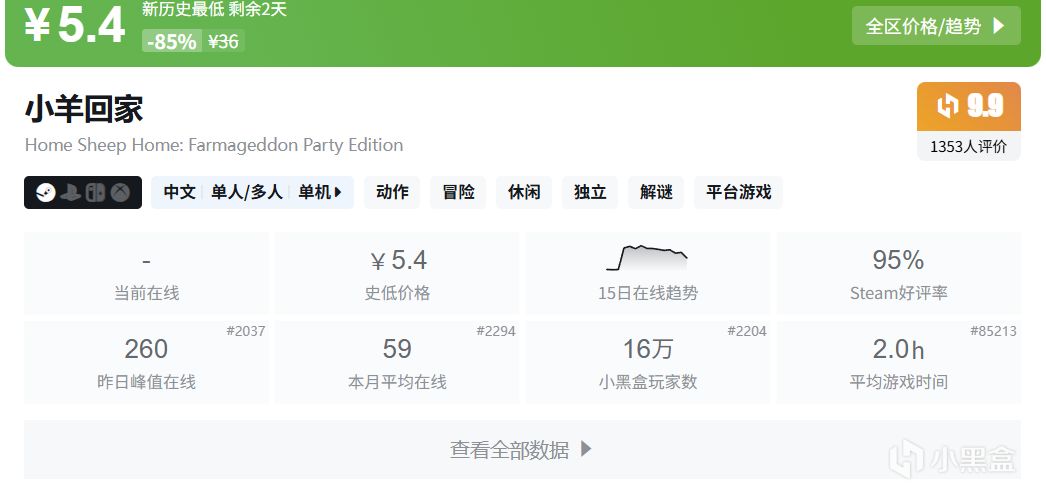Select the 冒险 genre tag
Image resolution: width=1046 pixels, height=492 pixels.
pos(458,193)
